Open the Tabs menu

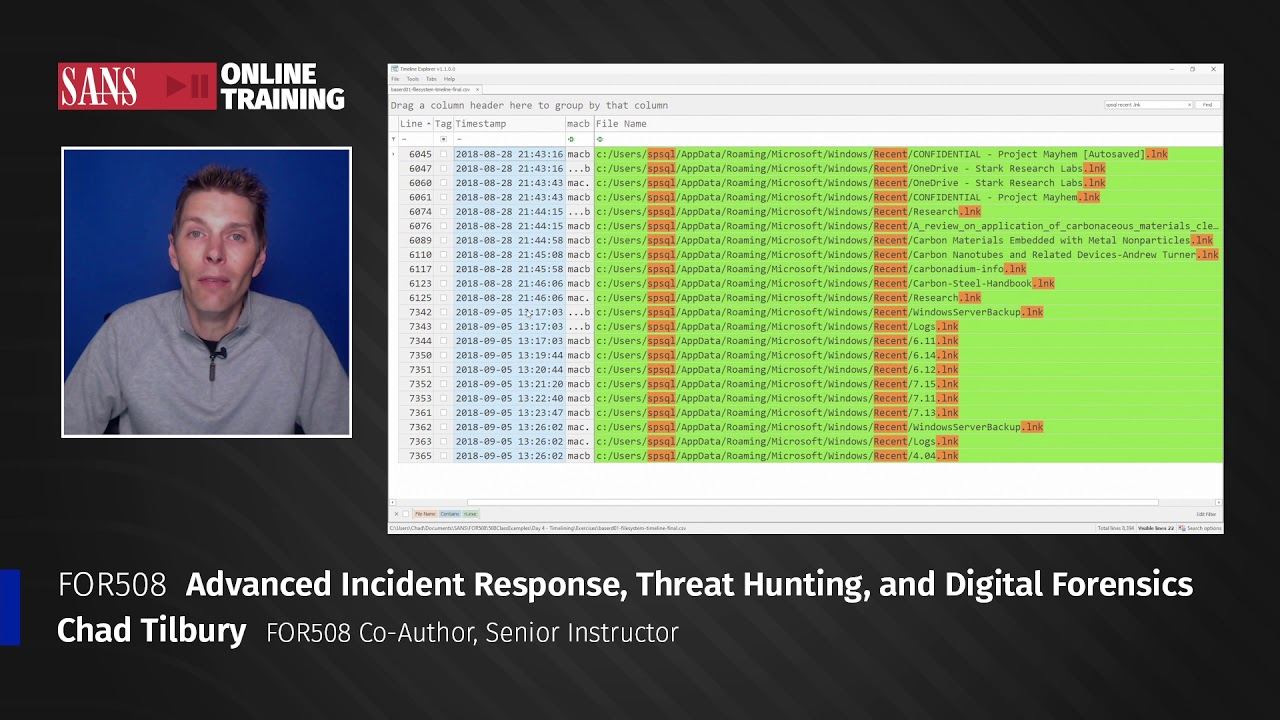coord(431,79)
